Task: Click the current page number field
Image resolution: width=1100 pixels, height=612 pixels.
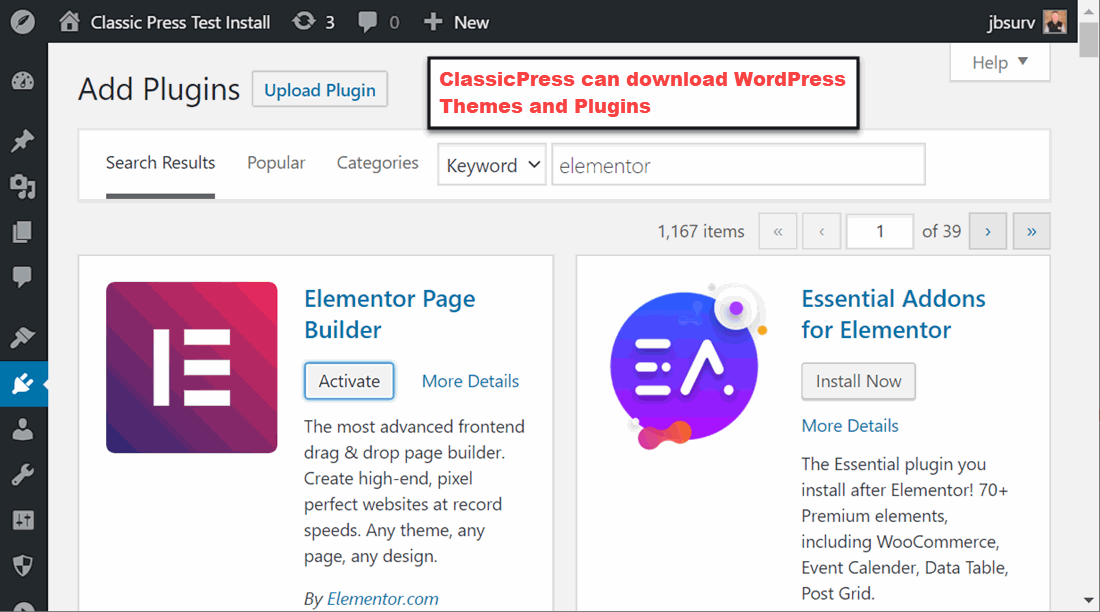Action: click(880, 232)
